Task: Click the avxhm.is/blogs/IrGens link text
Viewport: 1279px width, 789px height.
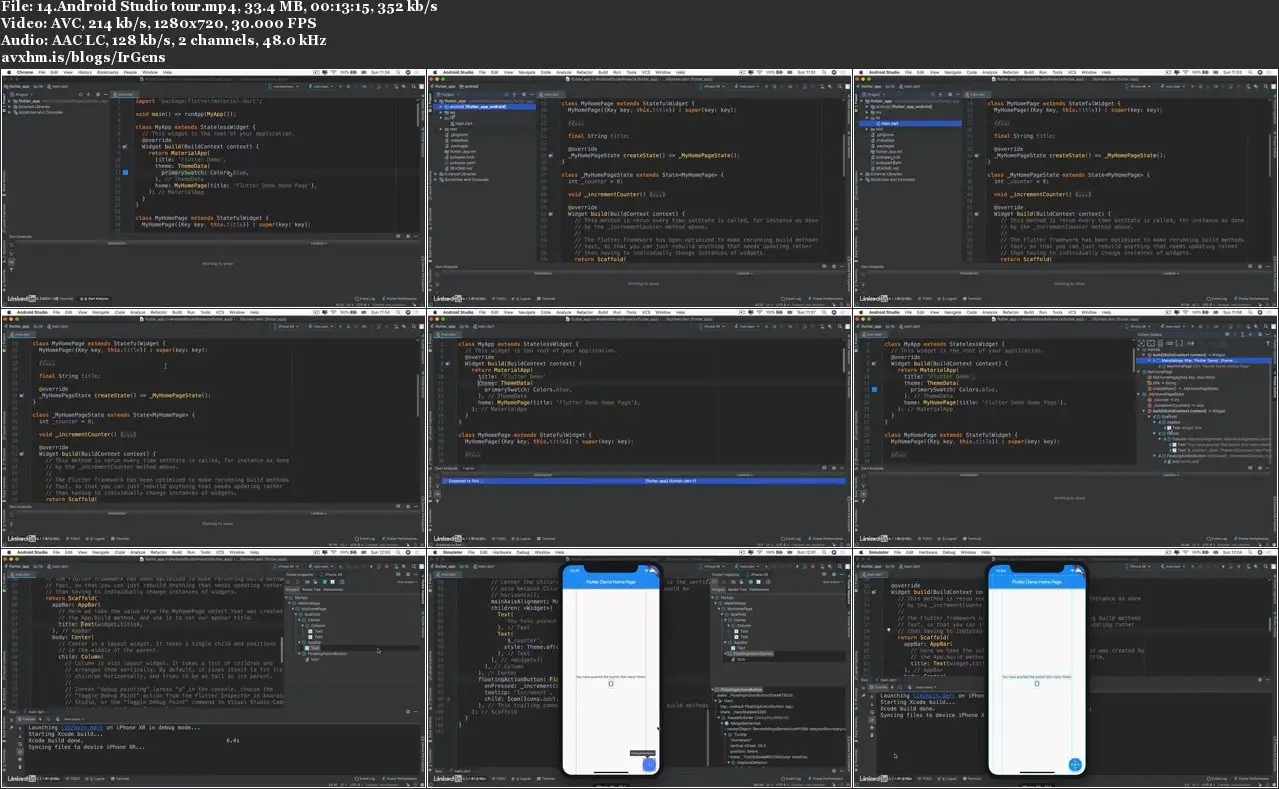Action: click(84, 57)
